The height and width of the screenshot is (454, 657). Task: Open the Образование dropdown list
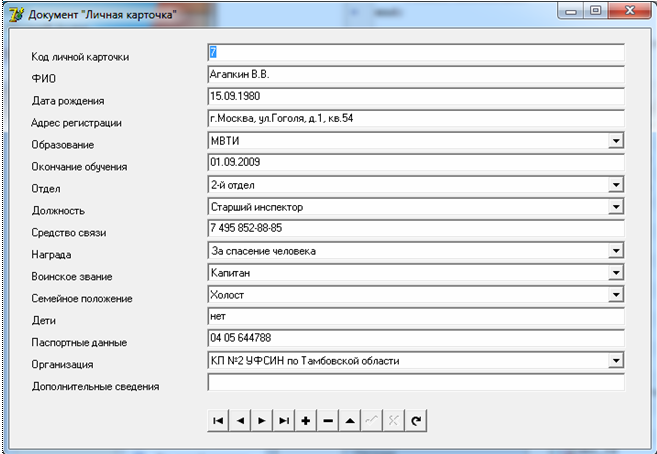[x=616, y=142]
